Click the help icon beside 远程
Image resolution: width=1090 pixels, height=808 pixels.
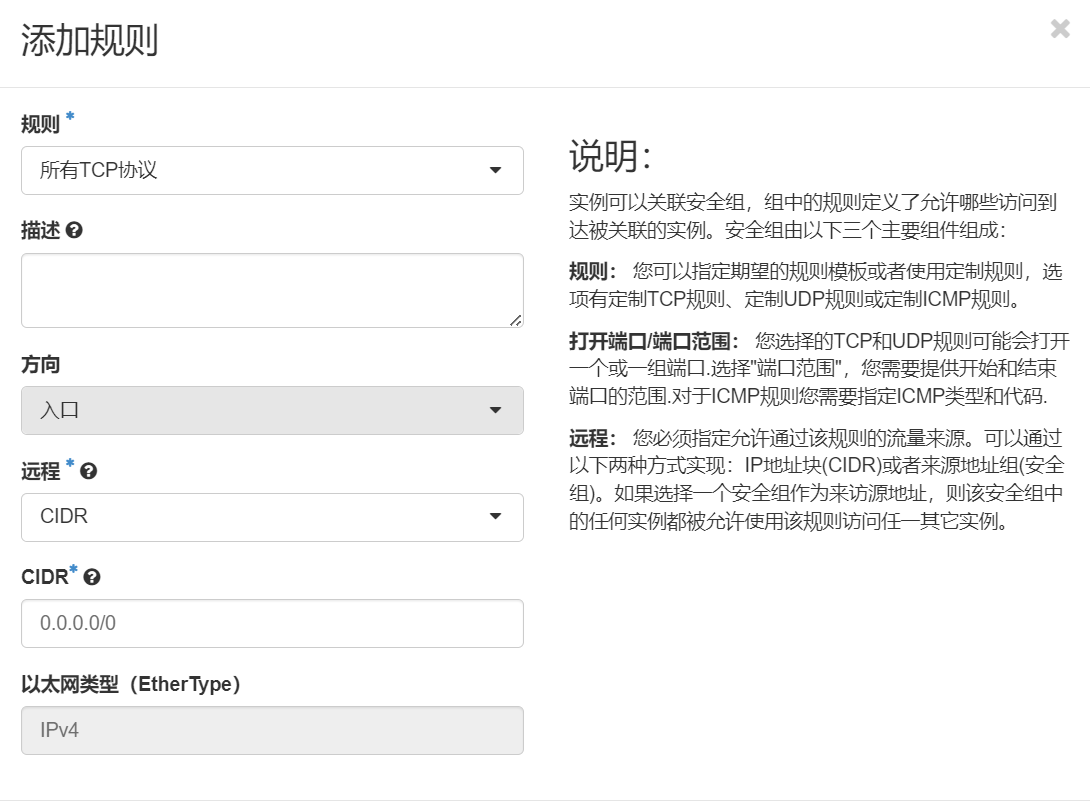point(88,471)
